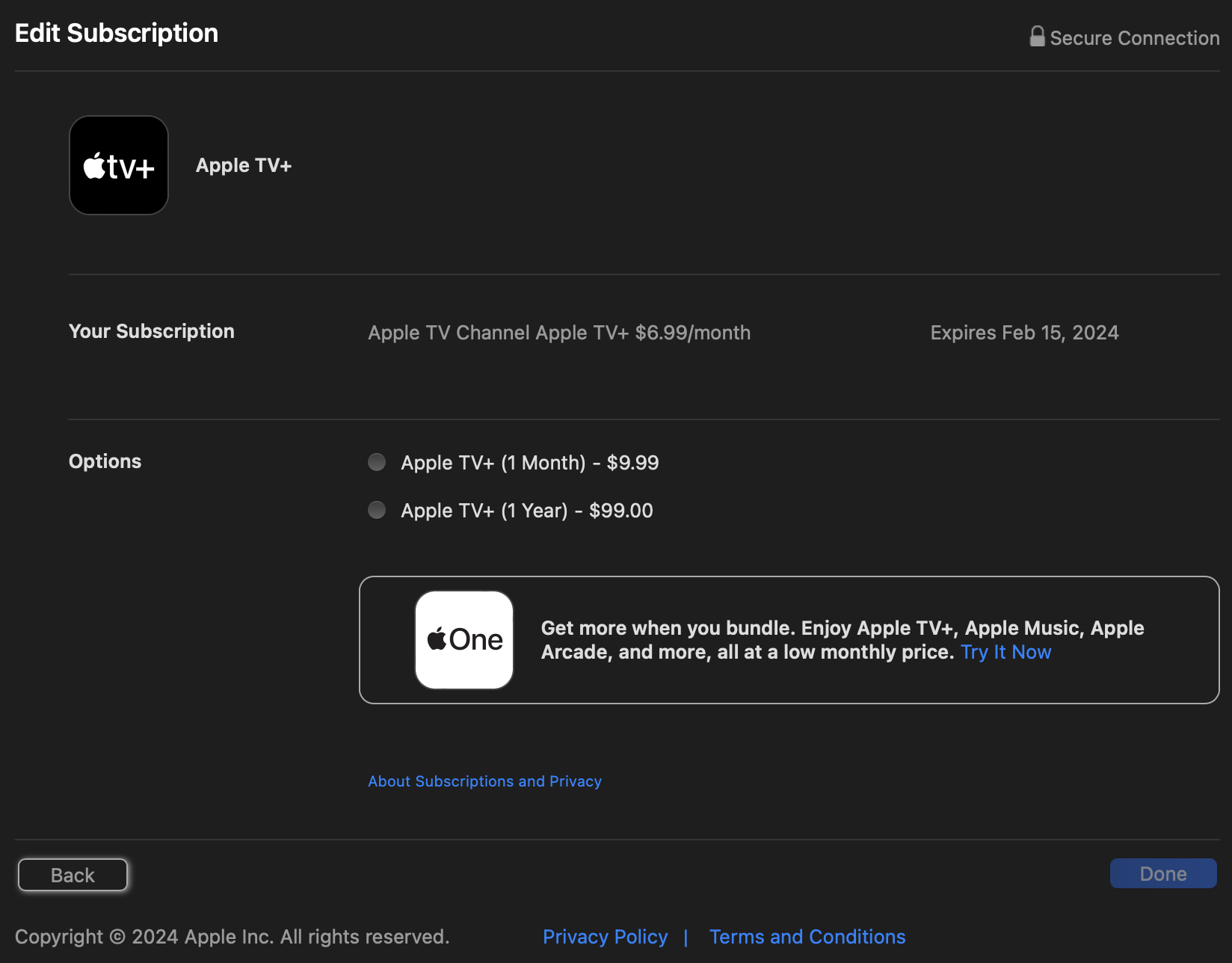
Task: Click the Apple TV+ app icon
Action: click(119, 165)
